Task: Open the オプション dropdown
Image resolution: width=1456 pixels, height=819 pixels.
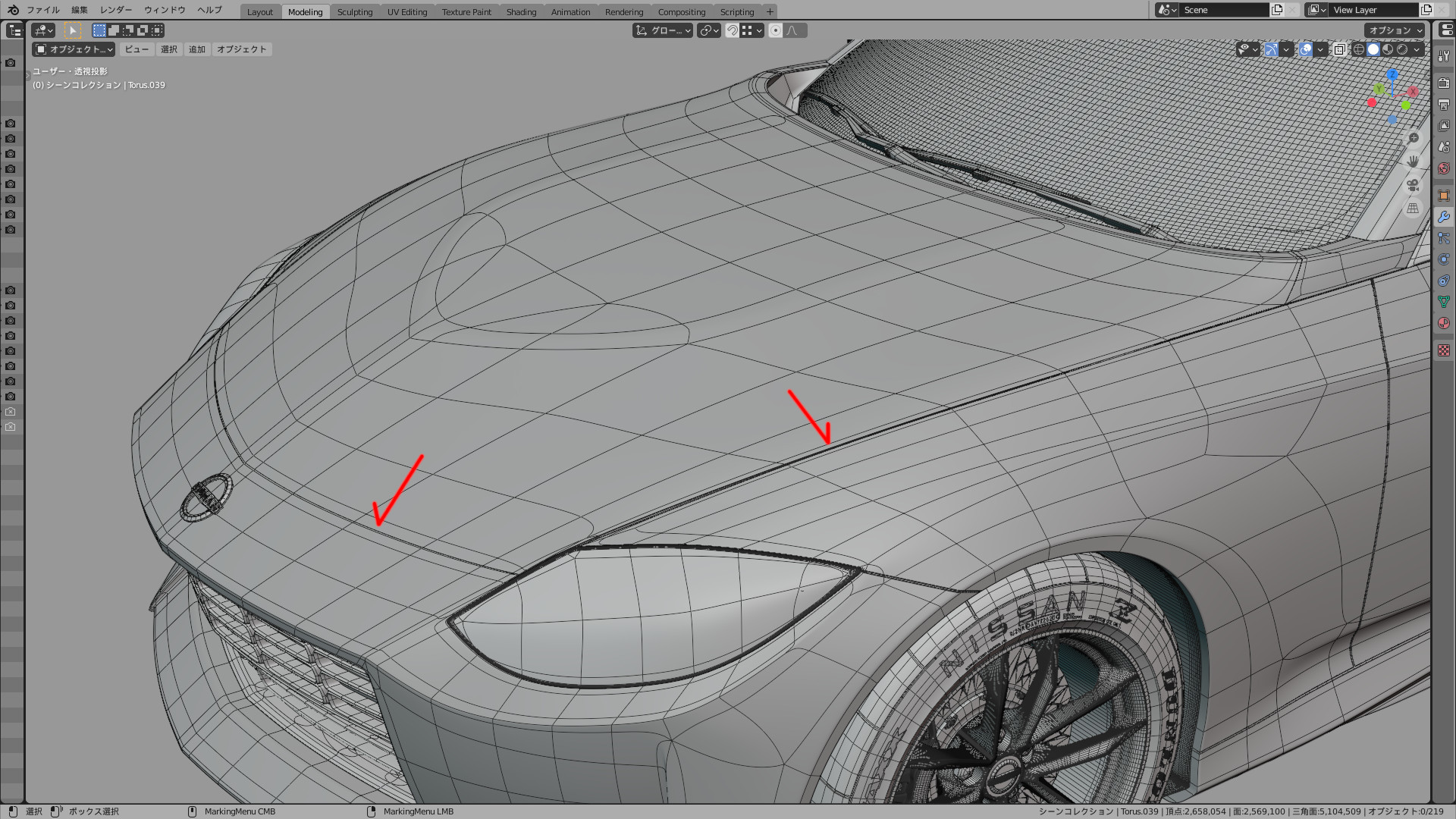Action: click(1395, 30)
